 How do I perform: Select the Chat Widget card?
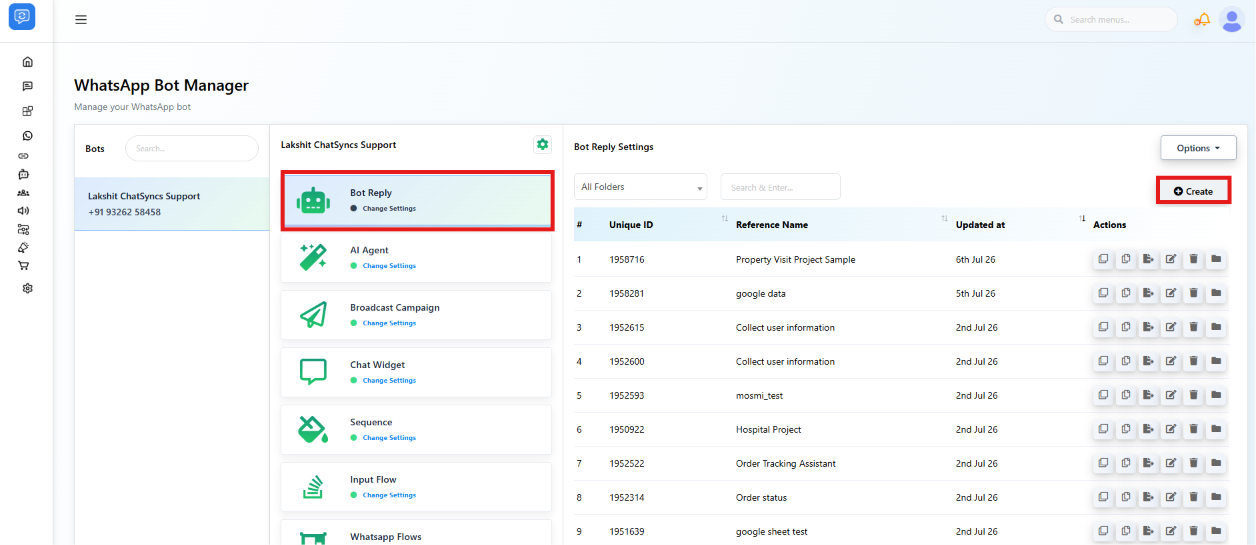(x=416, y=372)
